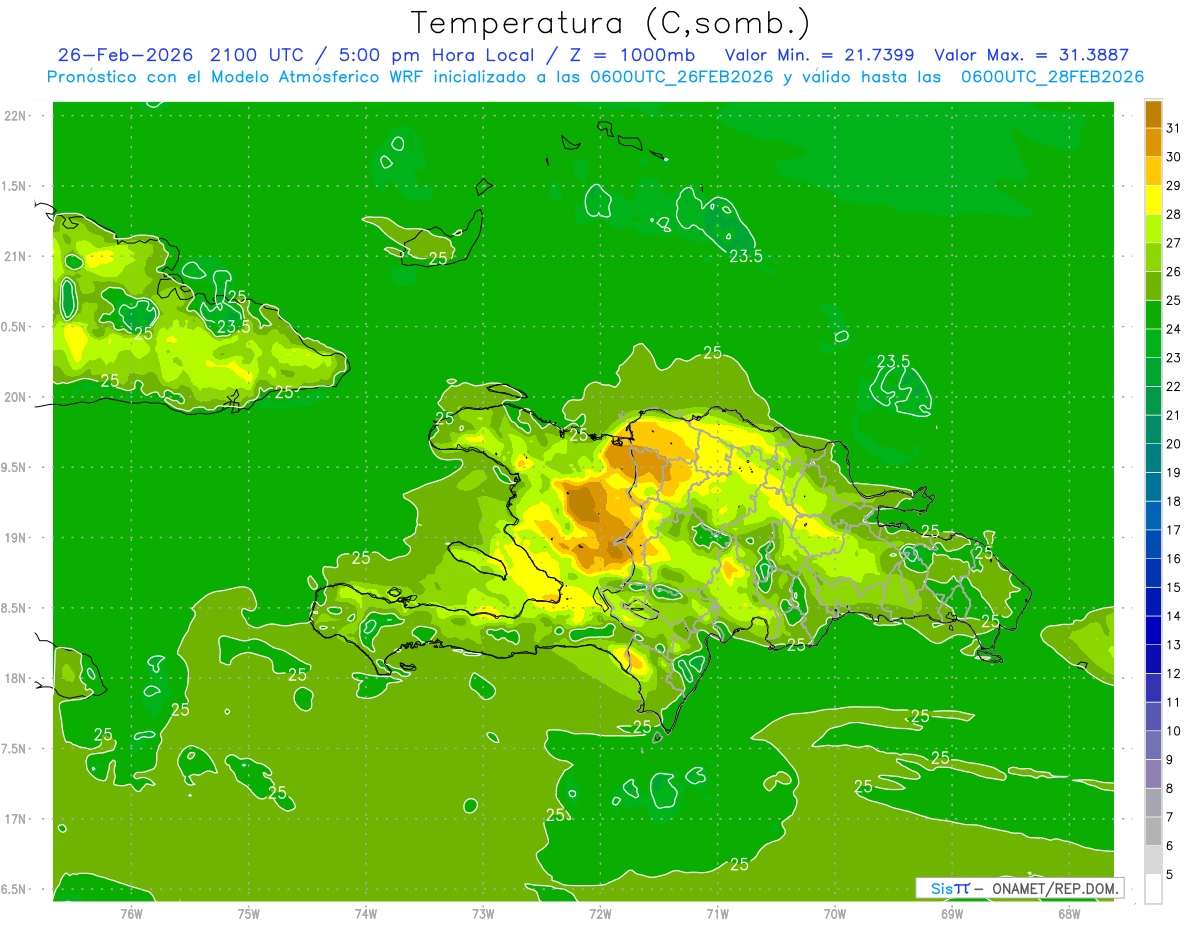
Task: Click the '76W' longitude axis label
Action: [x=131, y=913]
